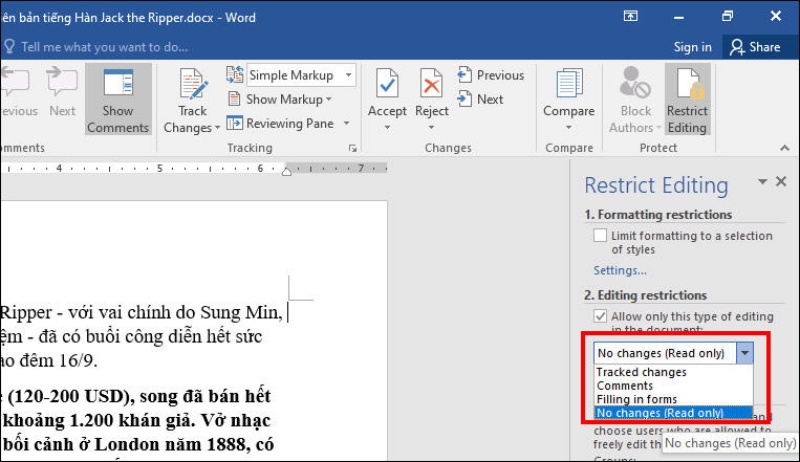The height and width of the screenshot is (462, 800).
Task: Open the Reject dropdown arrow
Action: click(432, 127)
